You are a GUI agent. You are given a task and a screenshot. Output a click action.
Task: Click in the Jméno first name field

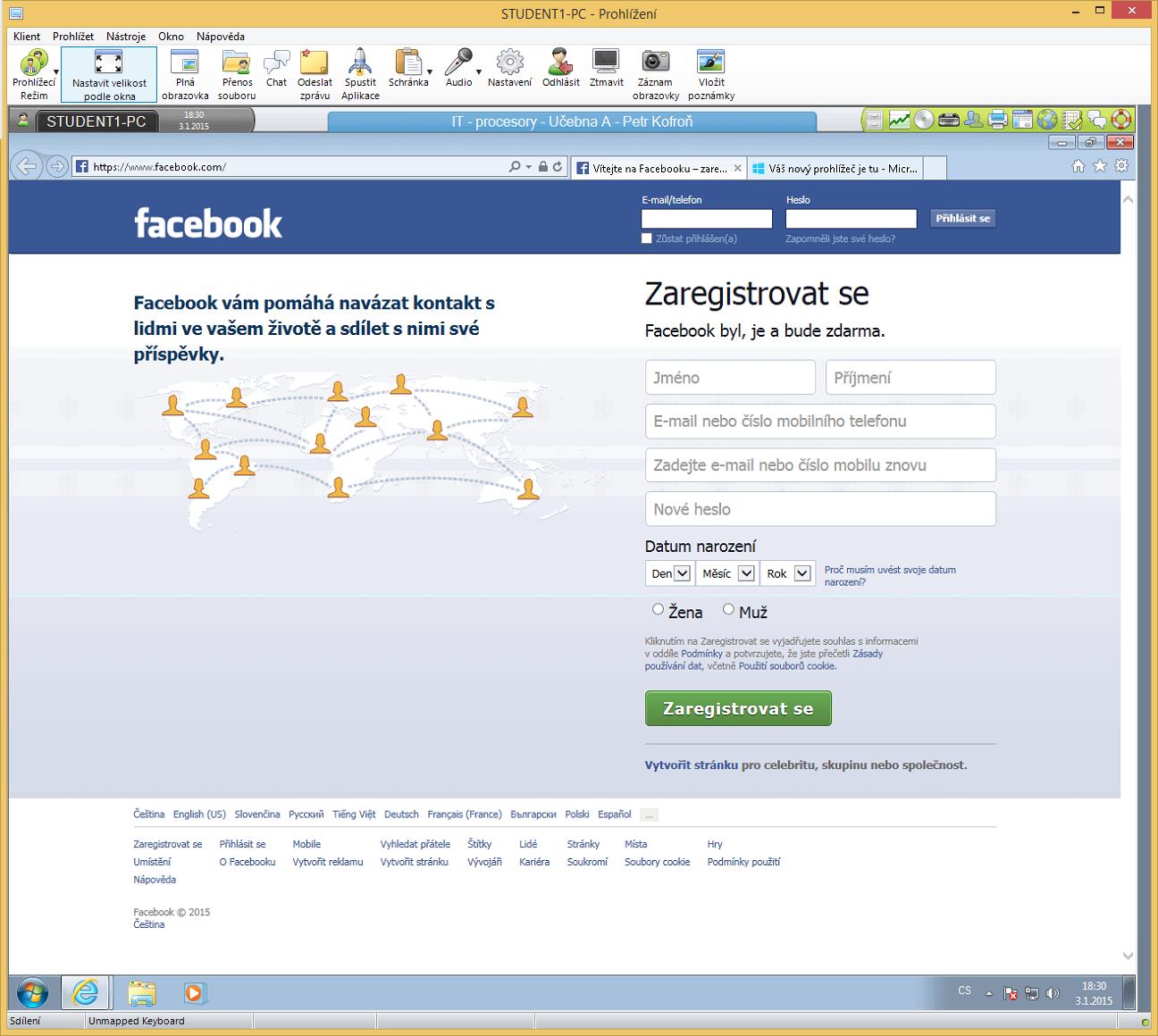730,378
